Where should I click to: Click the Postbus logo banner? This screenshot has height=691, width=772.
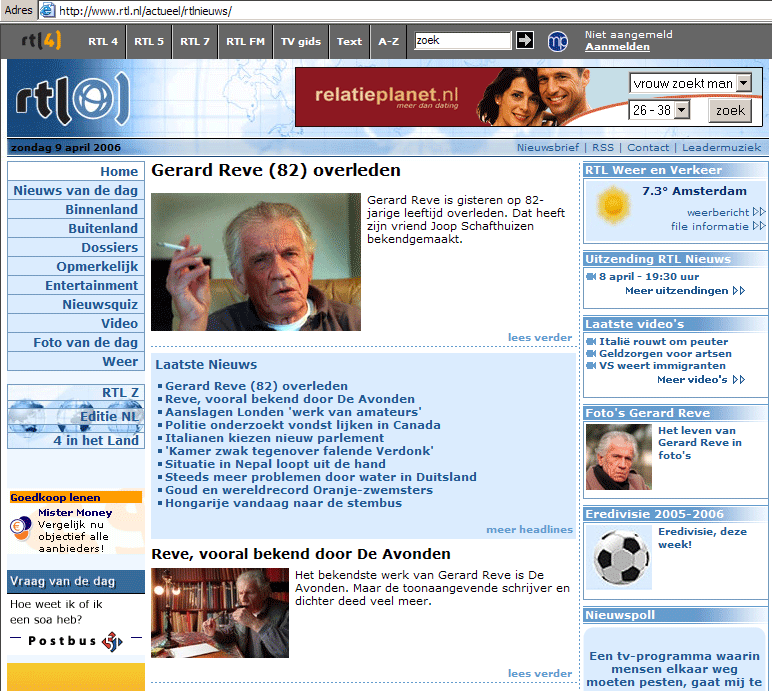[75, 641]
